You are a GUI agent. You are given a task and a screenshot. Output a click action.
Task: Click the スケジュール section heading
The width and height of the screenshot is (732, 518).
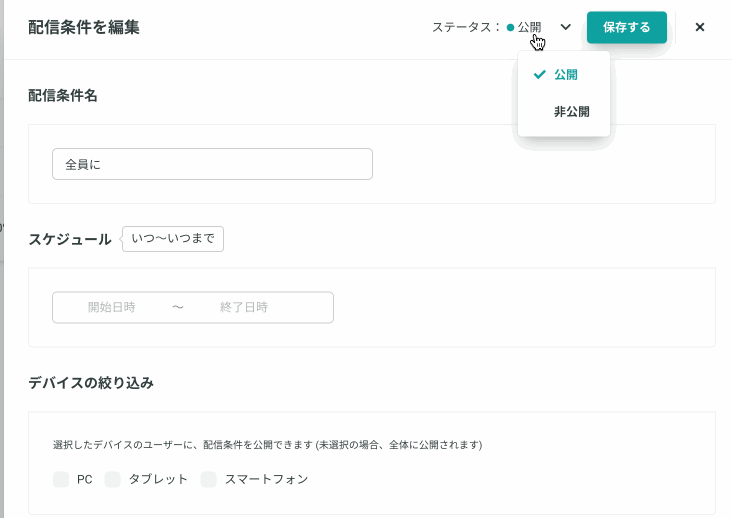pos(70,239)
